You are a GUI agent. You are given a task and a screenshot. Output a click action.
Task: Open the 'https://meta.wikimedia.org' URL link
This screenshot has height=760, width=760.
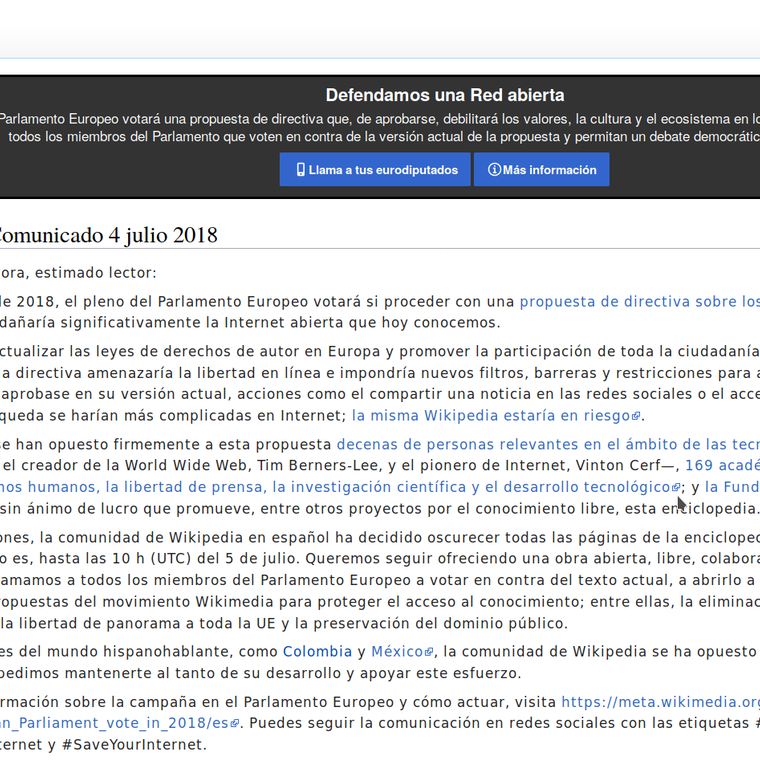[x=661, y=702]
